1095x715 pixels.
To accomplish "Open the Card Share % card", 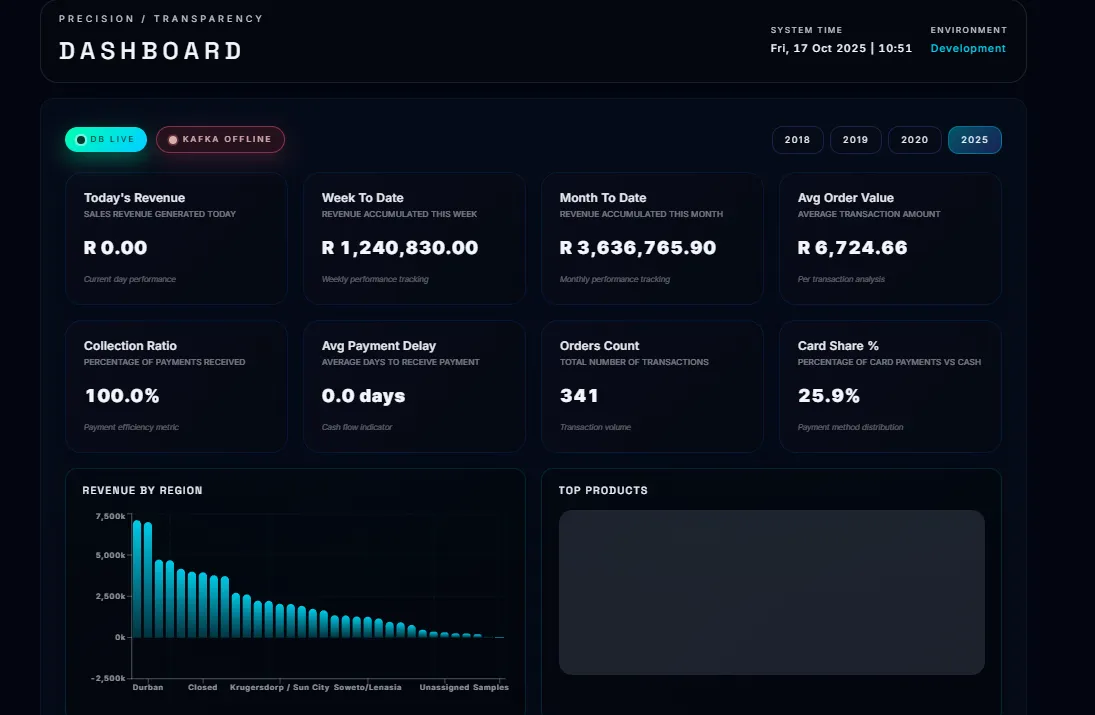I will tap(890, 386).
